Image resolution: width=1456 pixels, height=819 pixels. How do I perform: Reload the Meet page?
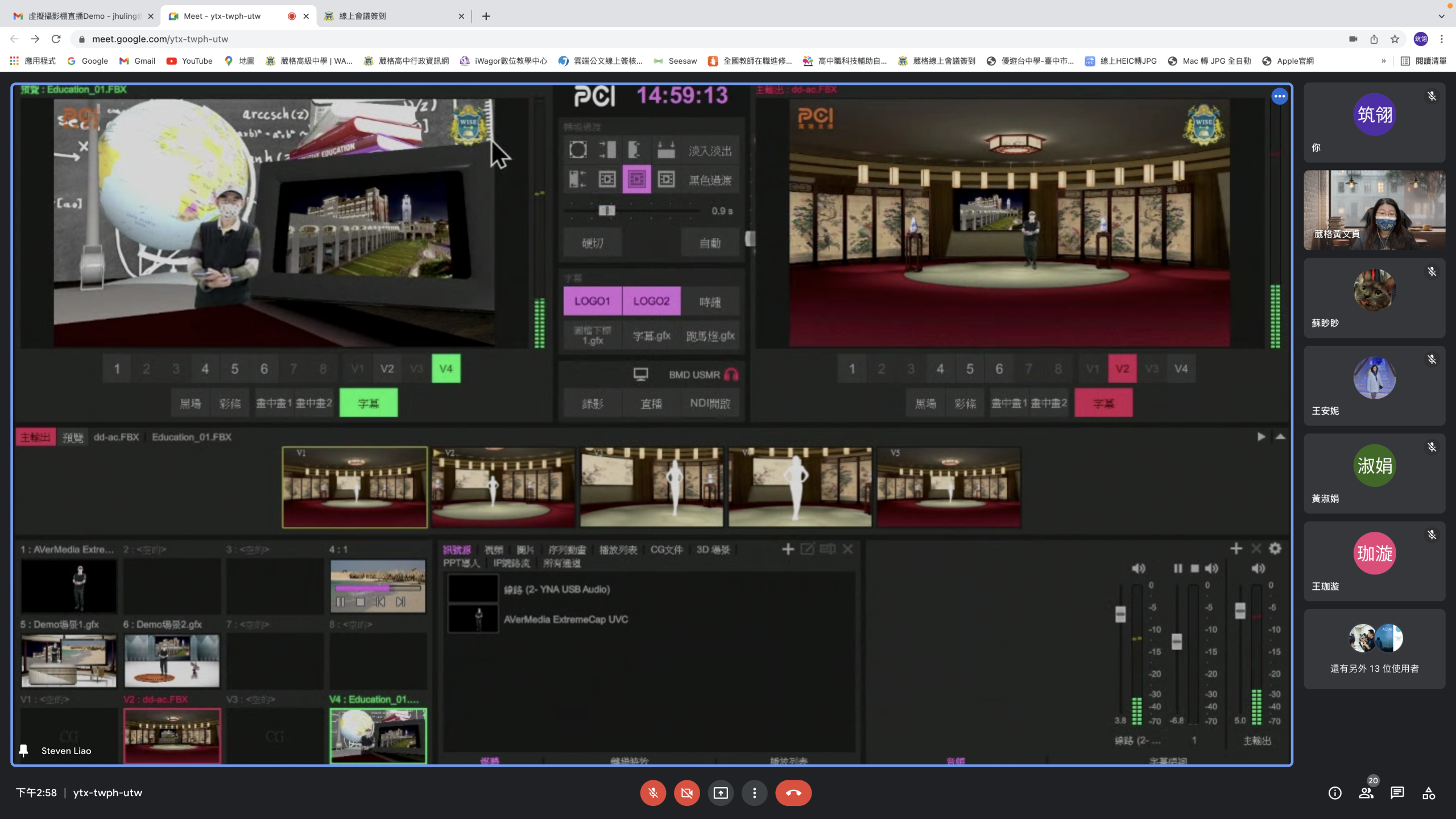tap(56, 39)
